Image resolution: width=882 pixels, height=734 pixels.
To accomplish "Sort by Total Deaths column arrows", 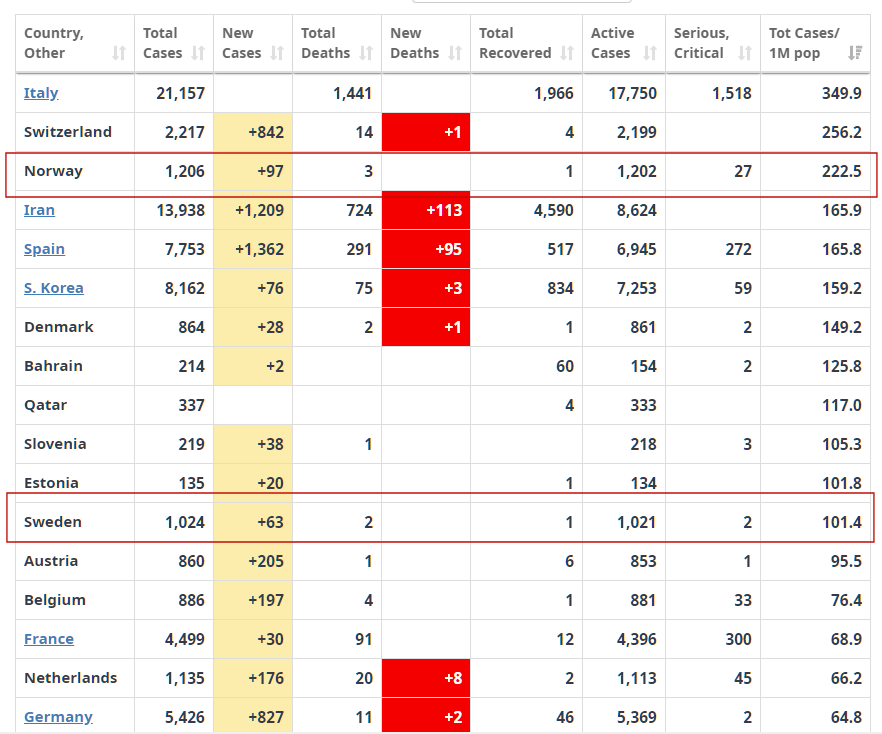I will [x=366, y=53].
